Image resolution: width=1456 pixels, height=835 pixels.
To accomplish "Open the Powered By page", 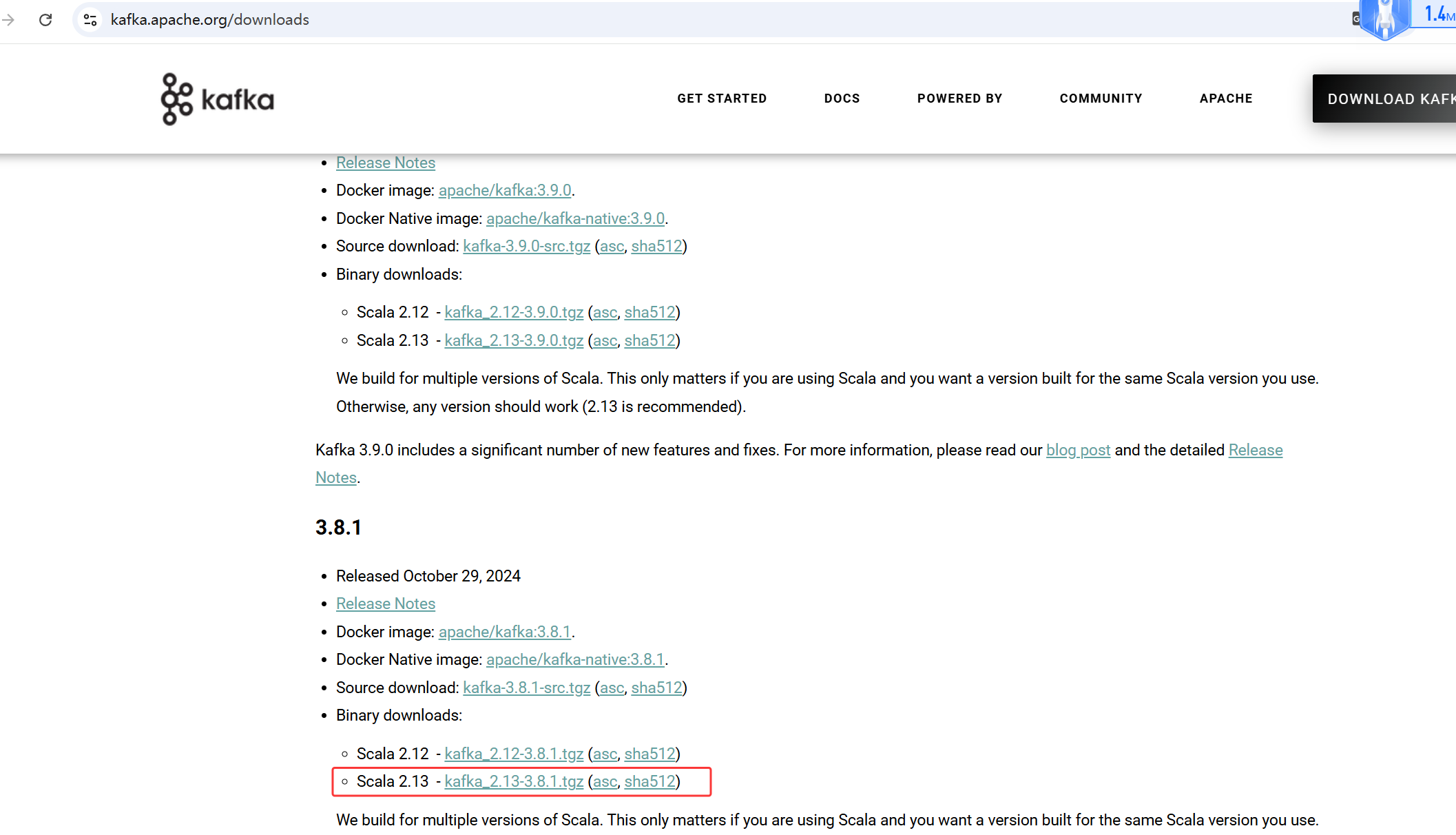I will click(x=959, y=99).
